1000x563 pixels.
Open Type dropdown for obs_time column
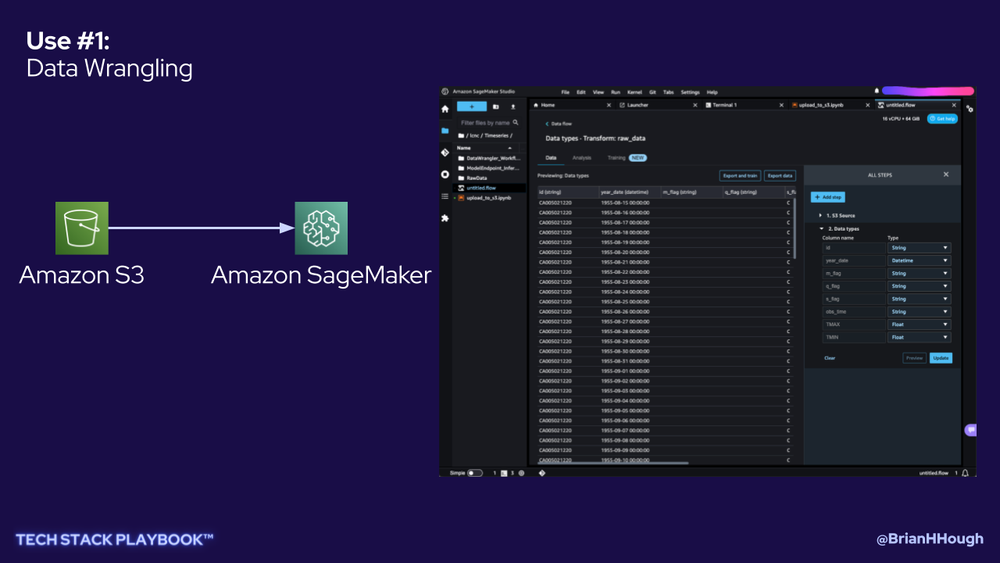click(x=919, y=312)
